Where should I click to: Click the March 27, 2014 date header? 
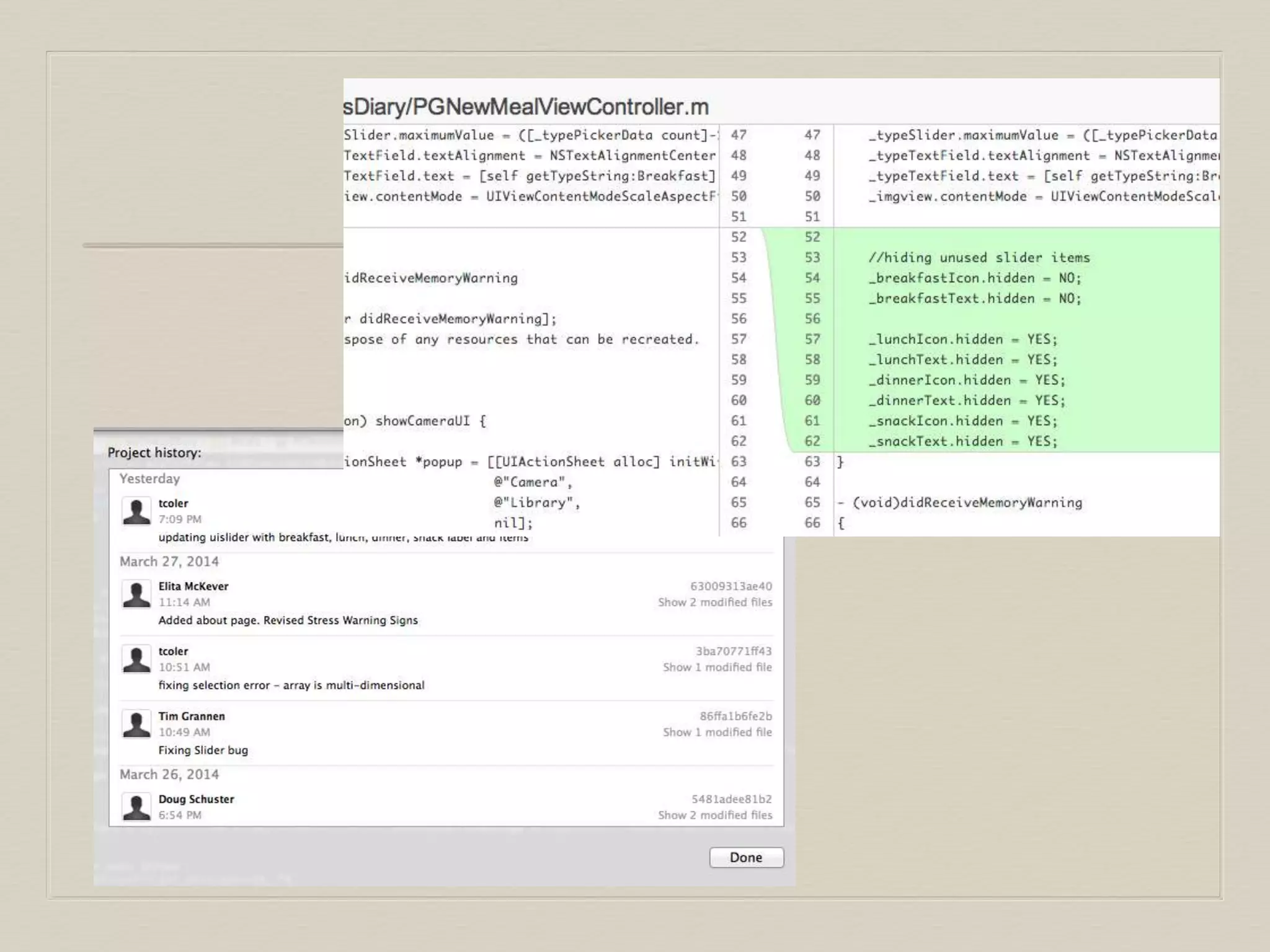tap(169, 562)
